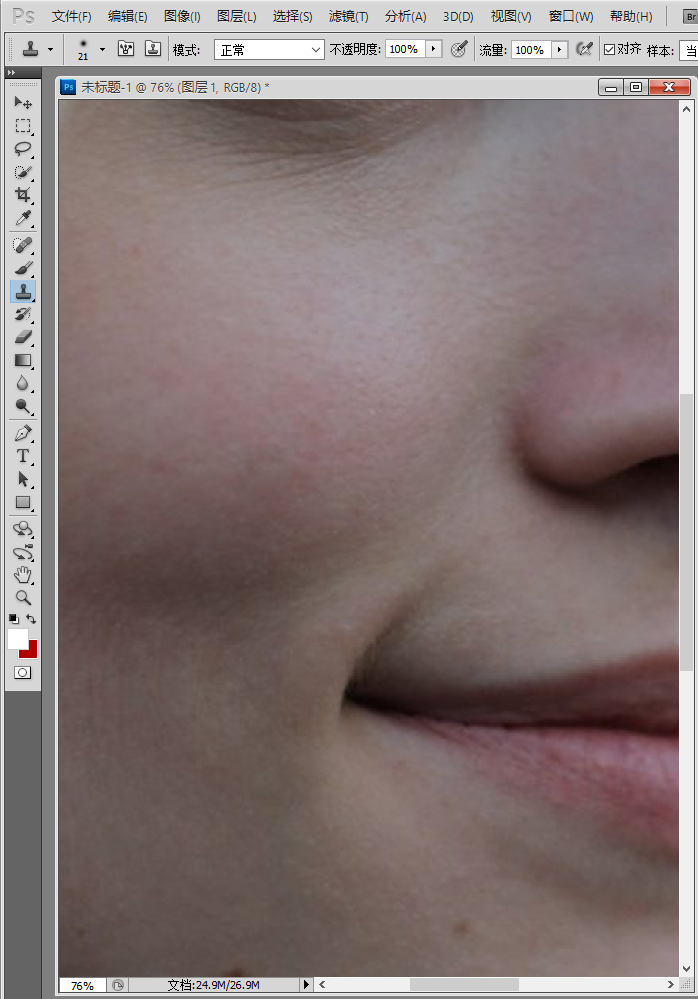Select the Path Selection tool
This screenshot has height=999, width=698.
[x=23, y=479]
